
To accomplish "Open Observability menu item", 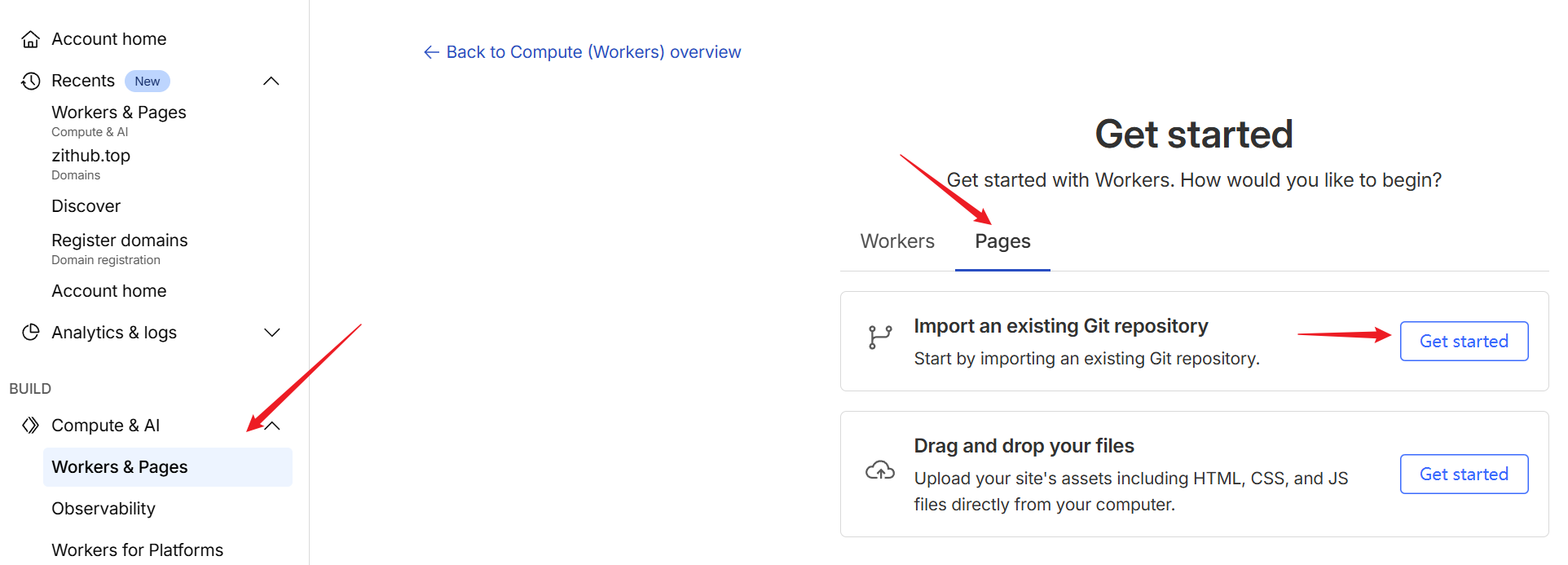I will (x=104, y=509).
